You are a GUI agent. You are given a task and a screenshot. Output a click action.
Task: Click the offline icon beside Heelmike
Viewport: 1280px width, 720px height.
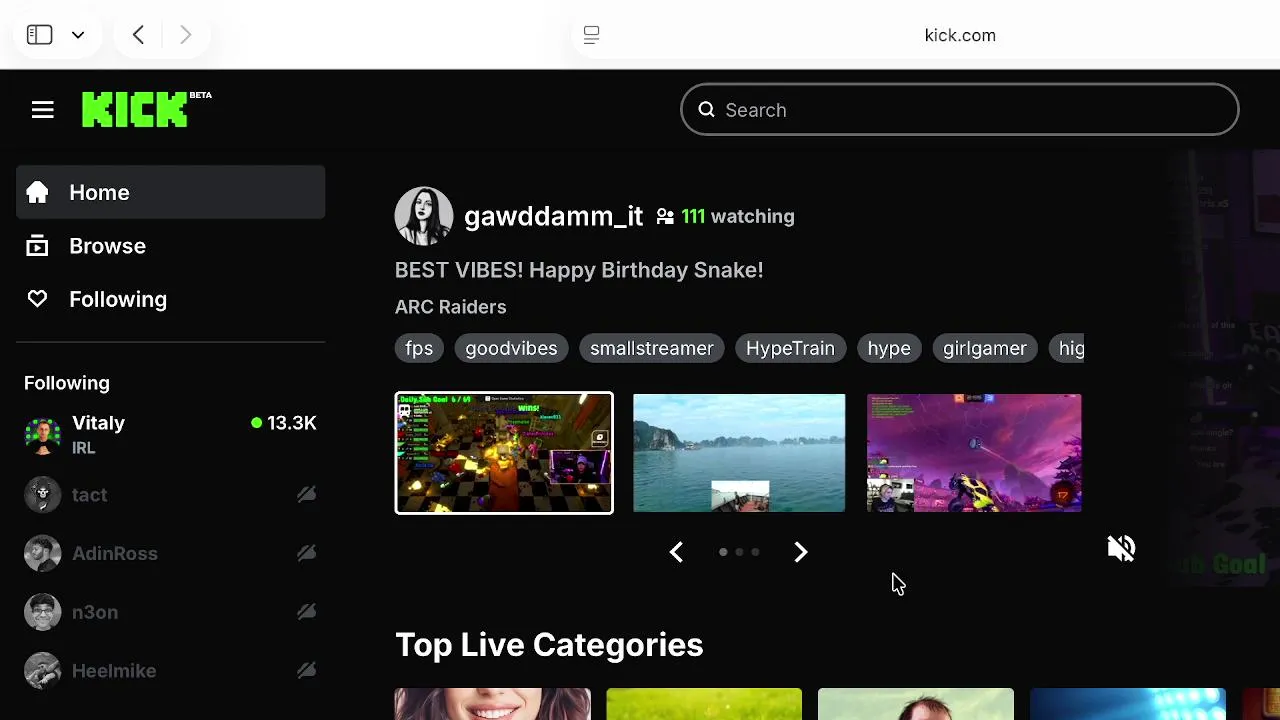pos(306,671)
